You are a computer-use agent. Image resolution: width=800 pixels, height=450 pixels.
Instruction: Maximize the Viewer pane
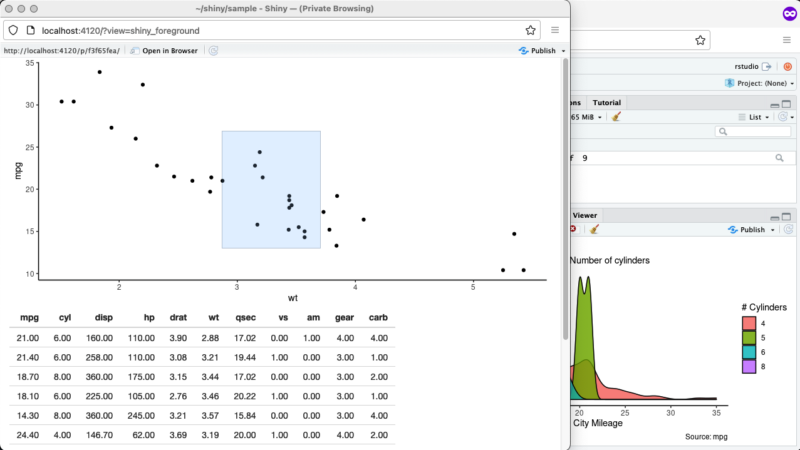787,216
